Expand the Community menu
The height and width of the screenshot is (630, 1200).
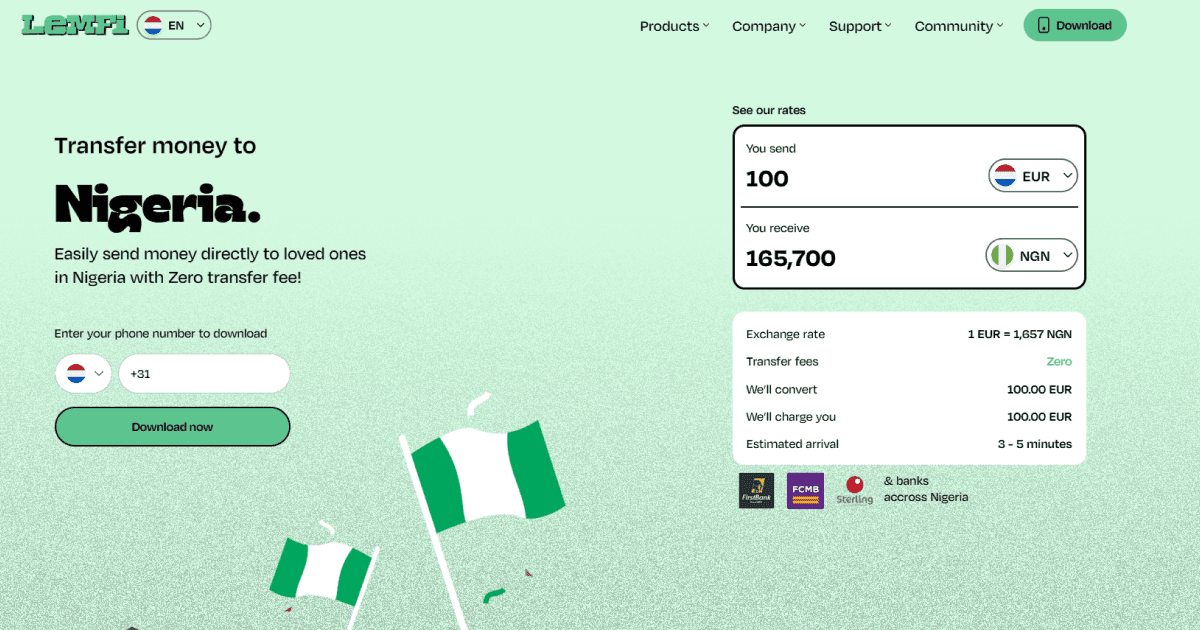[958, 26]
